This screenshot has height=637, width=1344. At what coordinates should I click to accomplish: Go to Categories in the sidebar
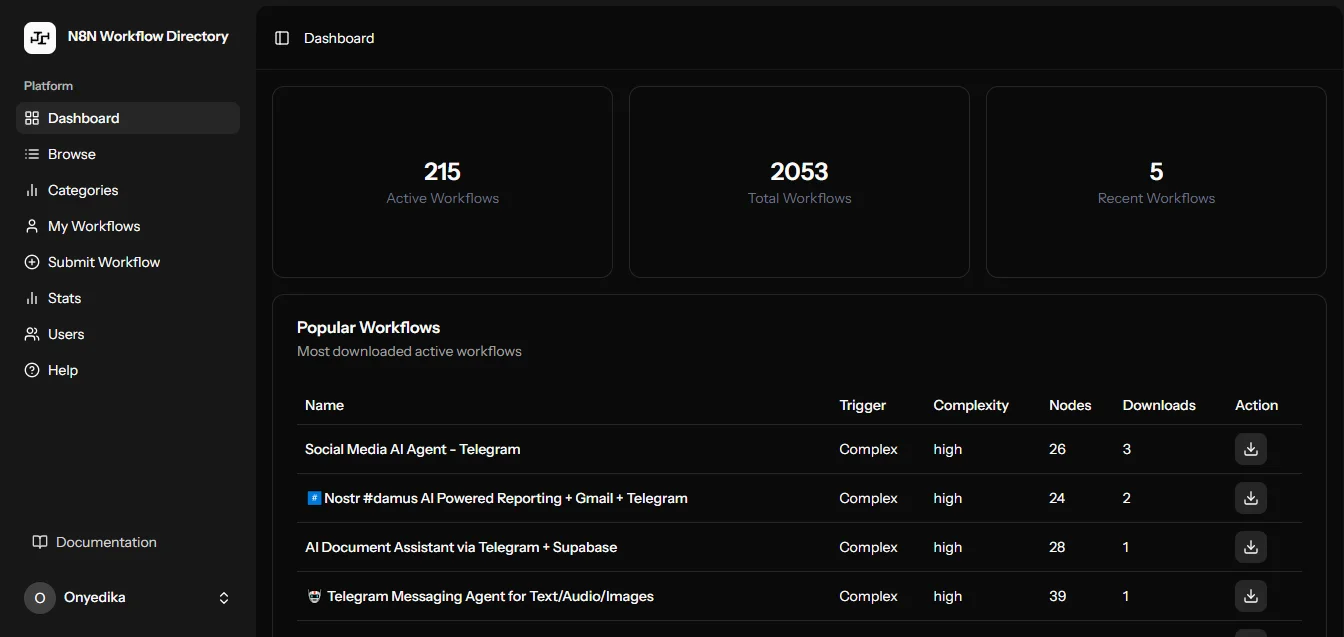click(128, 190)
